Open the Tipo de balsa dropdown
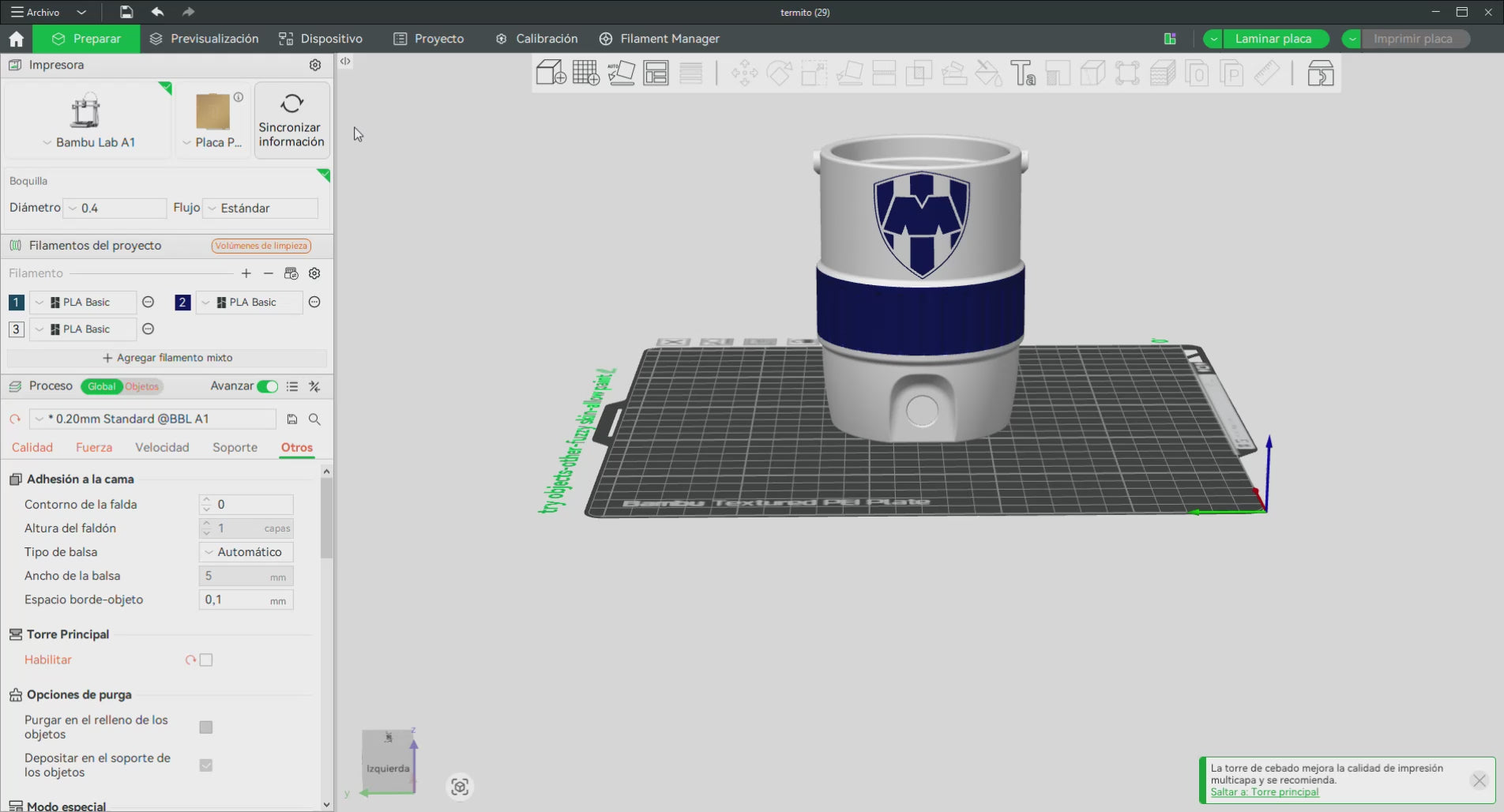 246,552
